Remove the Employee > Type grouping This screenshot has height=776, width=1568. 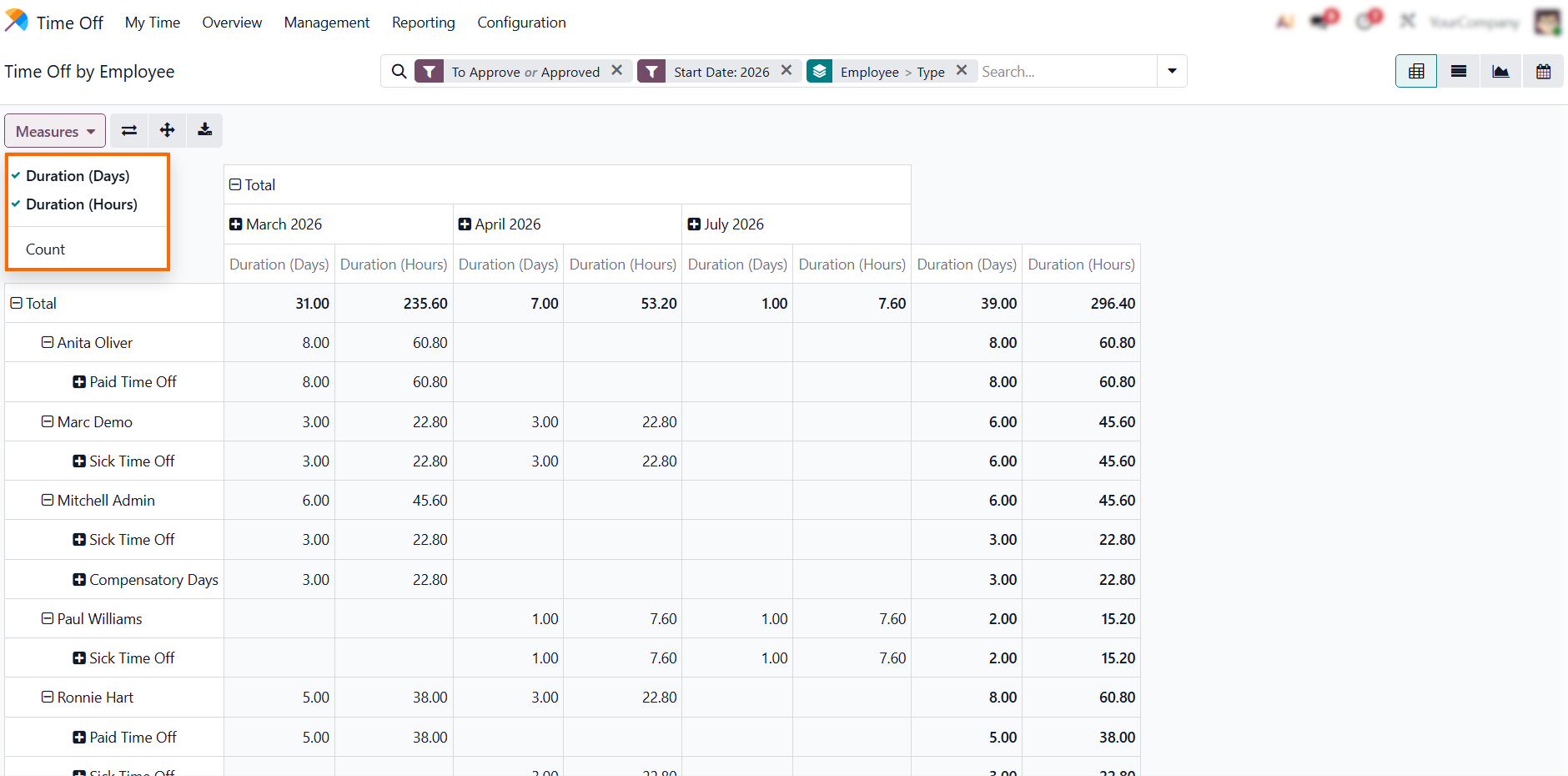tap(961, 71)
